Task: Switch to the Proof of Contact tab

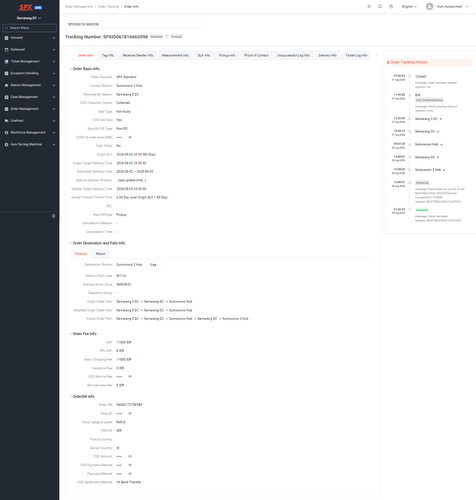Action: click(256, 55)
